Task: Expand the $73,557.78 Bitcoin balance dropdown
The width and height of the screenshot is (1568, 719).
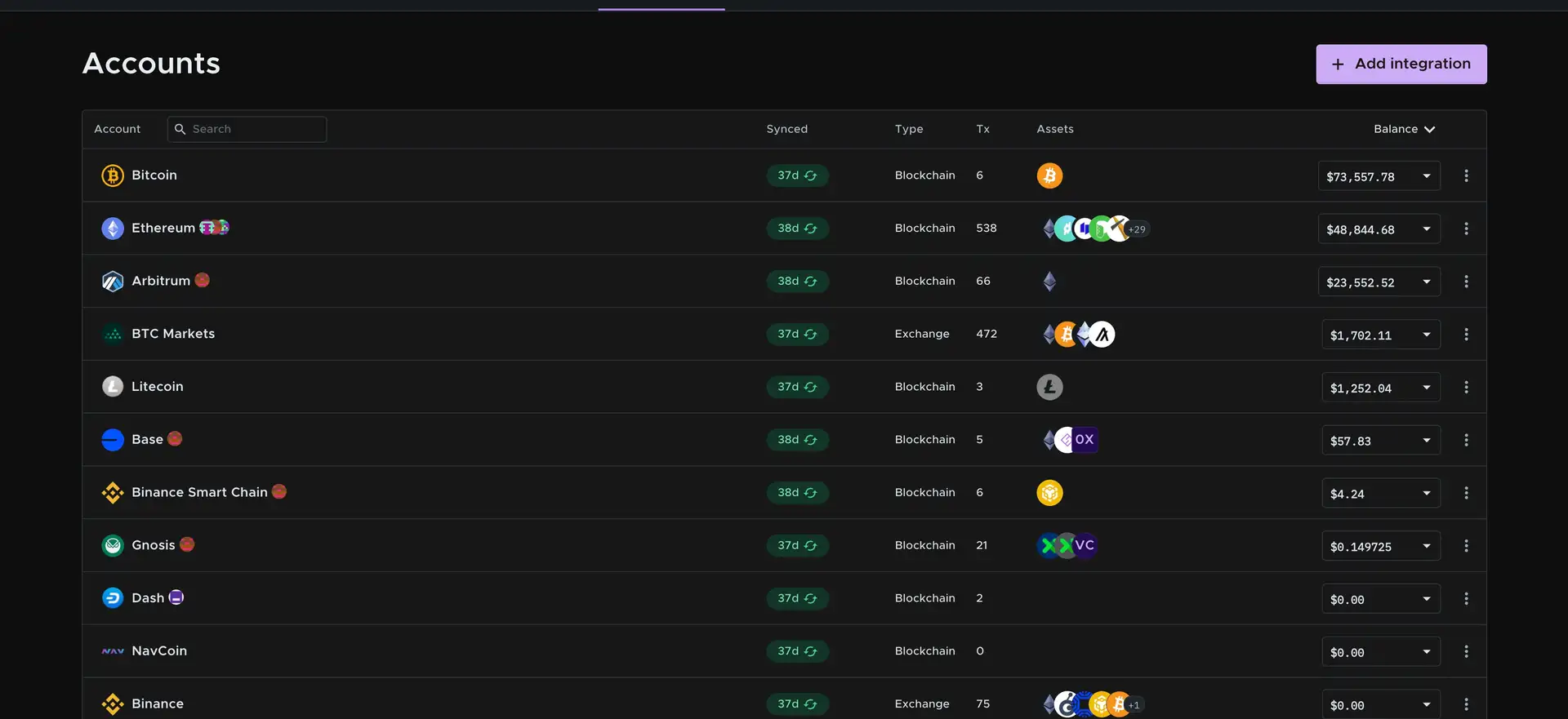Action: point(1426,176)
